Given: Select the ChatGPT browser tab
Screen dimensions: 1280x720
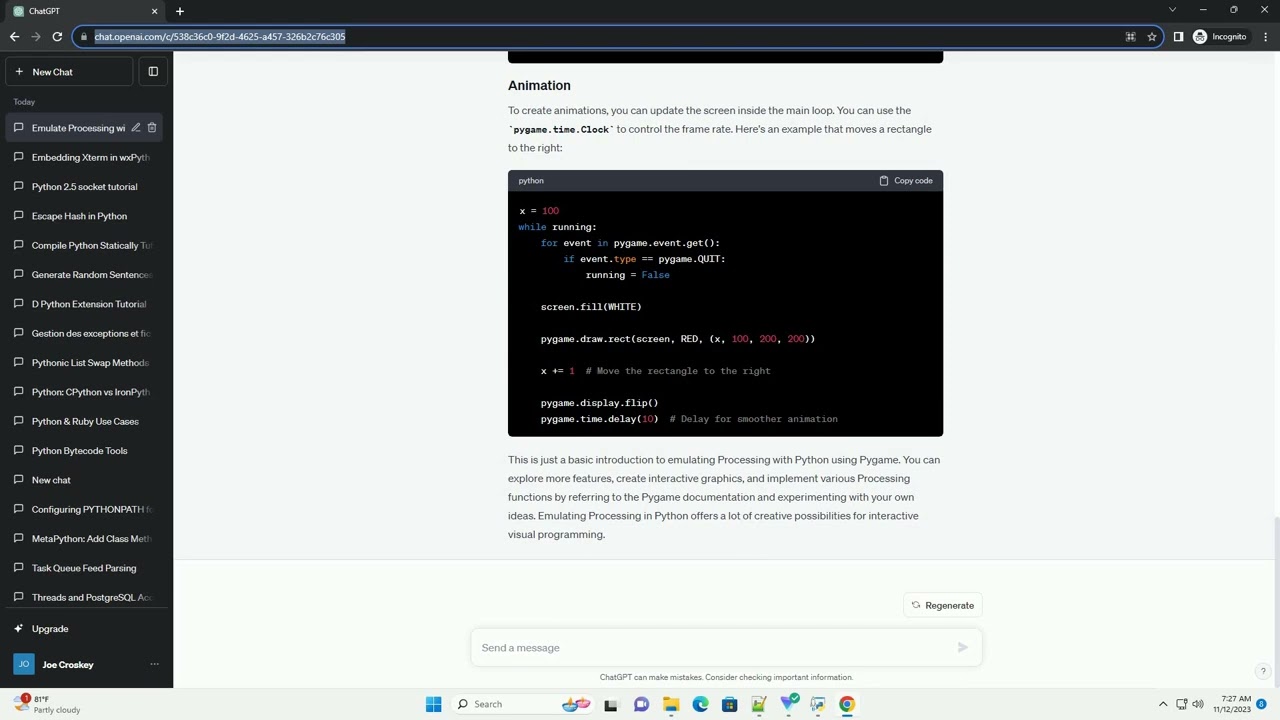Looking at the screenshot, I should coord(85,11).
